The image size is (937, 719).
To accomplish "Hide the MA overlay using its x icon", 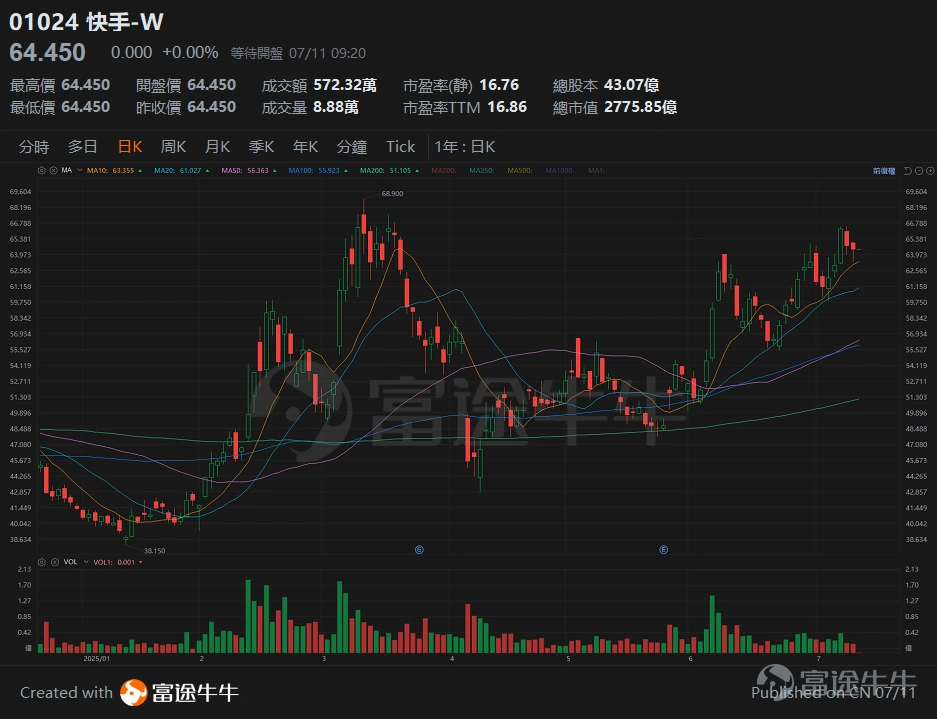I will 54,171.
